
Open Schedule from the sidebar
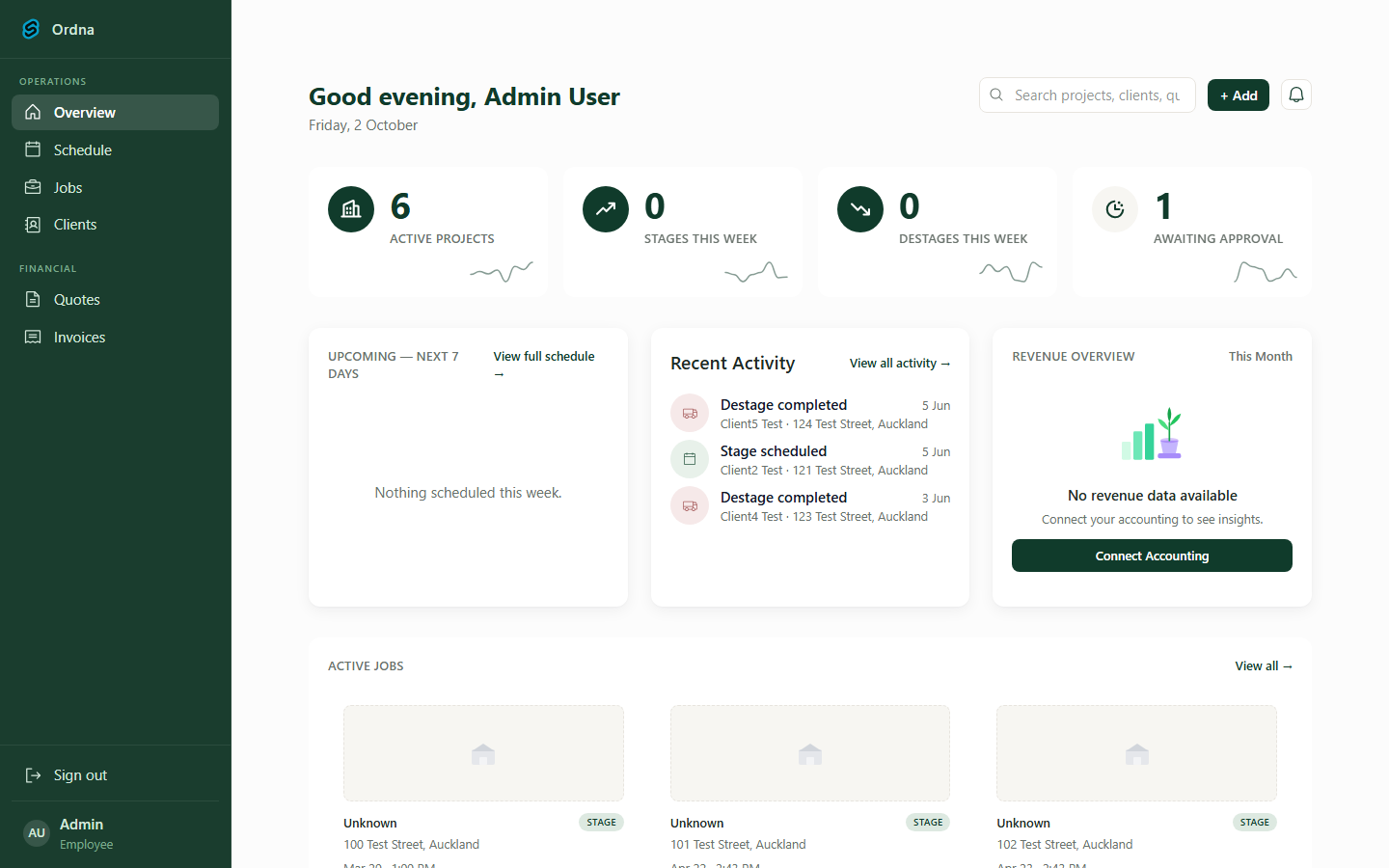tap(115, 150)
